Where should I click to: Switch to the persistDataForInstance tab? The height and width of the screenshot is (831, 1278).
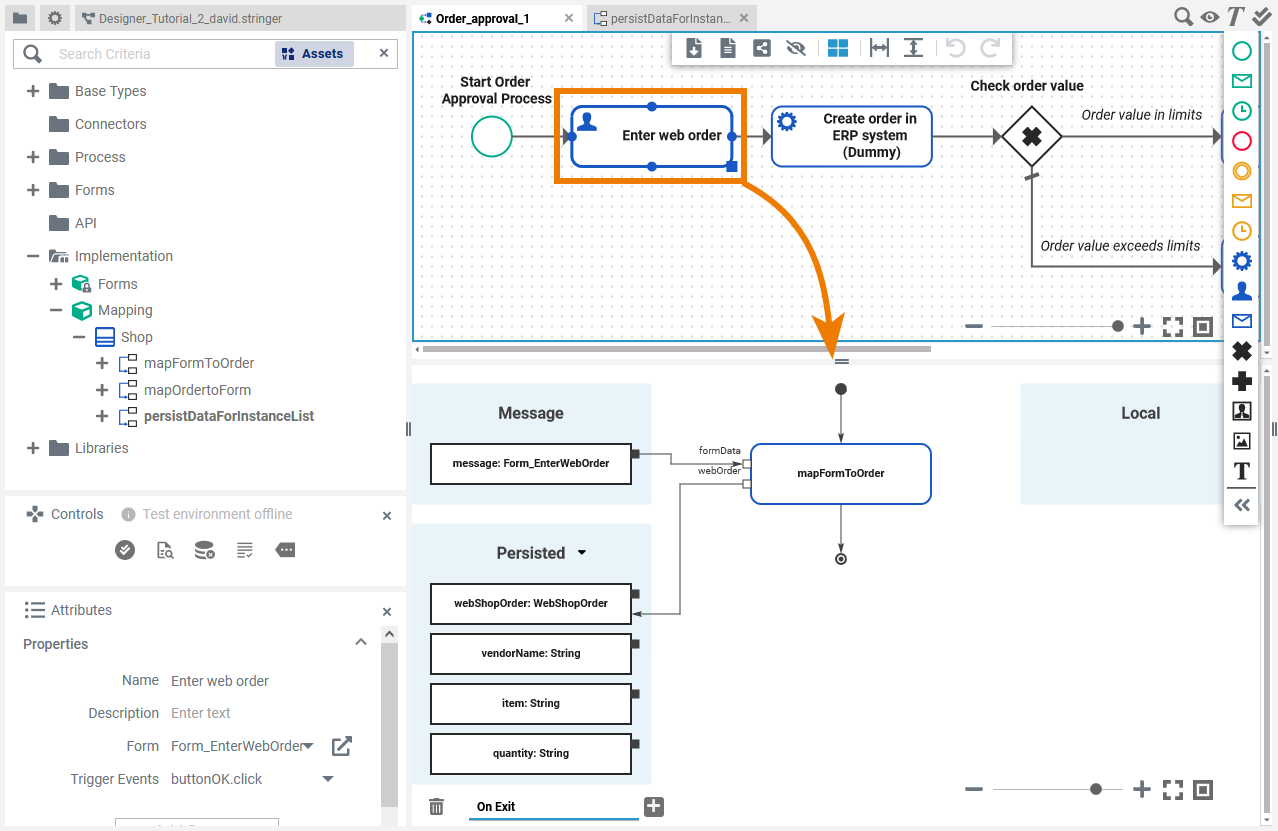671,18
